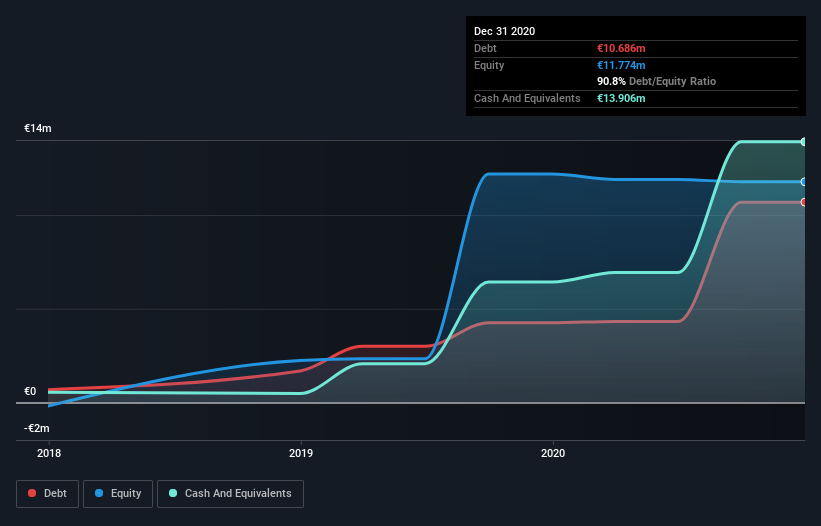Click the teal Cash And Equivalents legend dot
The image size is (821, 526).
click(x=173, y=493)
